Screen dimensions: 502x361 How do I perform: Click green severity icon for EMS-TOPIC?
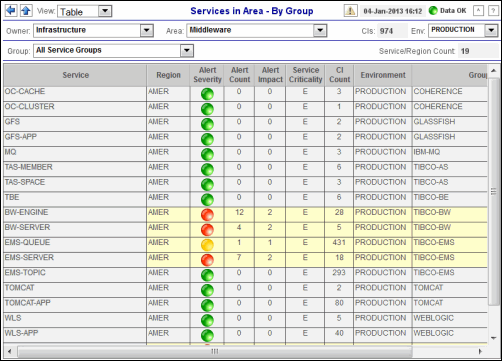207,275
